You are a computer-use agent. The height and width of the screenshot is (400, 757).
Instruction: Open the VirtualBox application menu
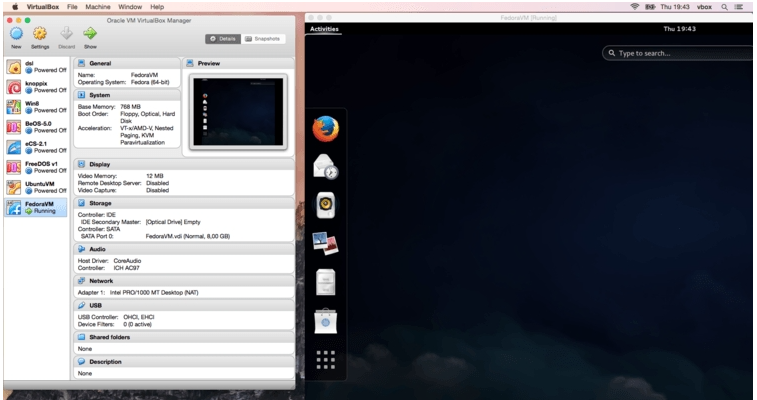point(42,7)
